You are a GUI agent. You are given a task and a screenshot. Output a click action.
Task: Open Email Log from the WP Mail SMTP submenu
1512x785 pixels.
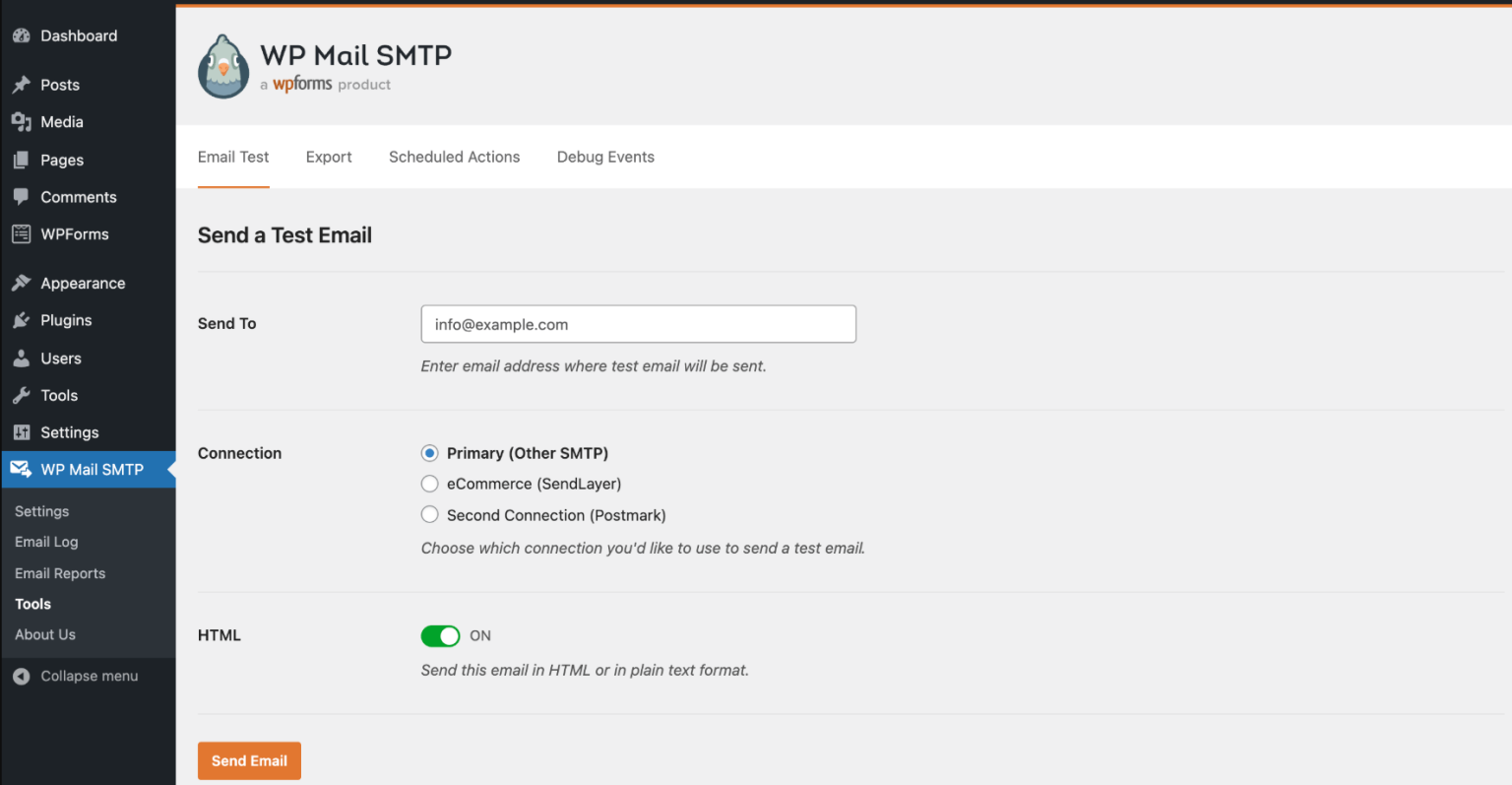pos(45,542)
